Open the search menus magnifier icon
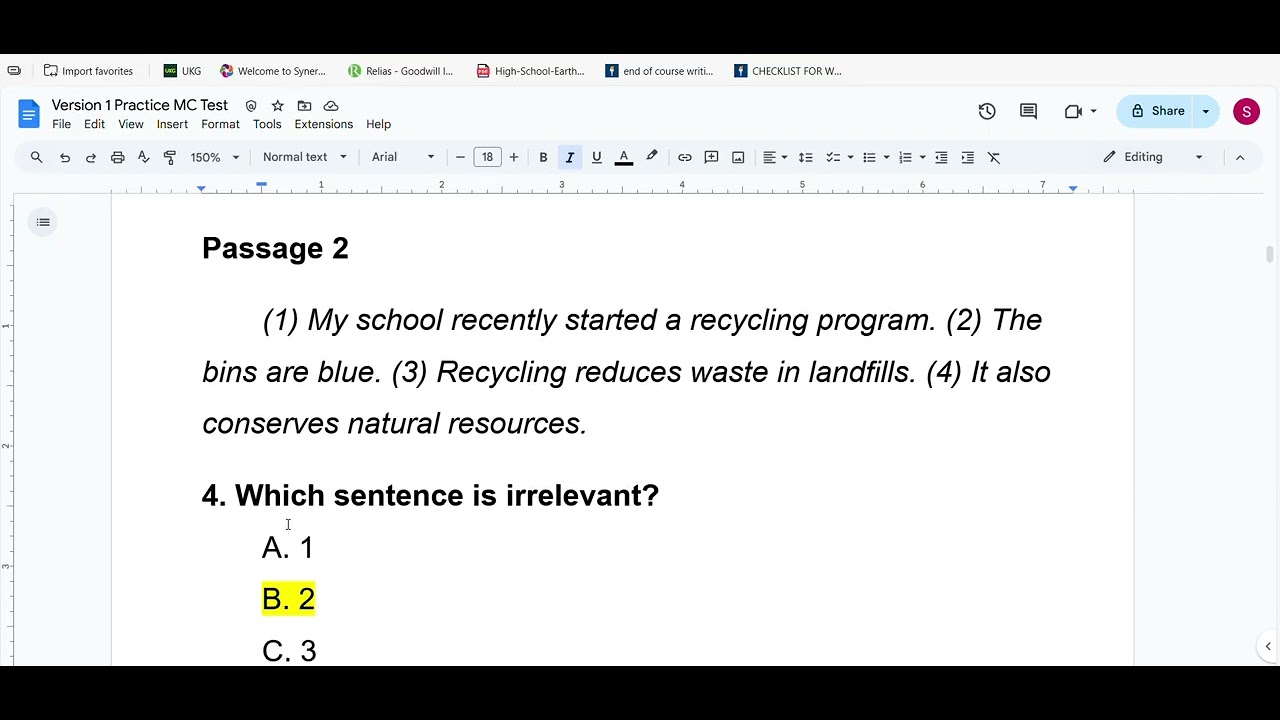1280x720 pixels. tap(36, 157)
